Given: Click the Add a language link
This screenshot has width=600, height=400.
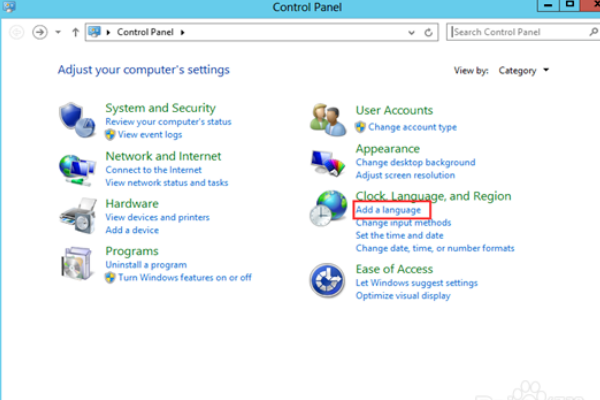Looking at the screenshot, I should 388,210.
